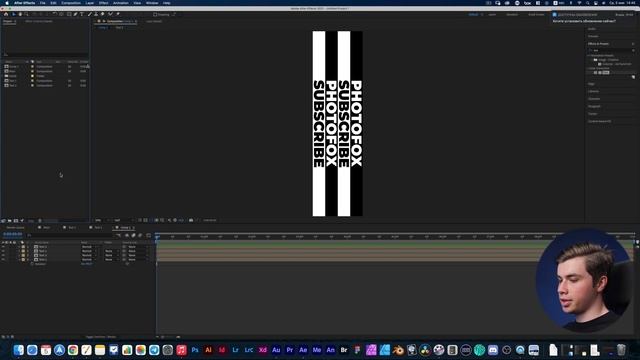Click Toggle Switches / Modes button
Image resolution: width=640 pixels, height=360 pixels.
pos(101,337)
